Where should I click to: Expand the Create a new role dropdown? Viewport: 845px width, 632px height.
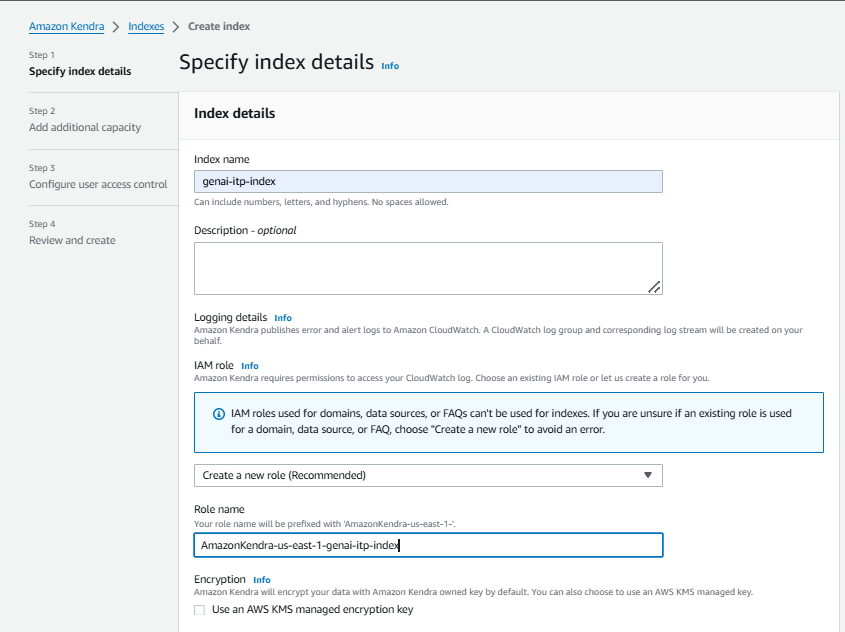tap(427, 475)
